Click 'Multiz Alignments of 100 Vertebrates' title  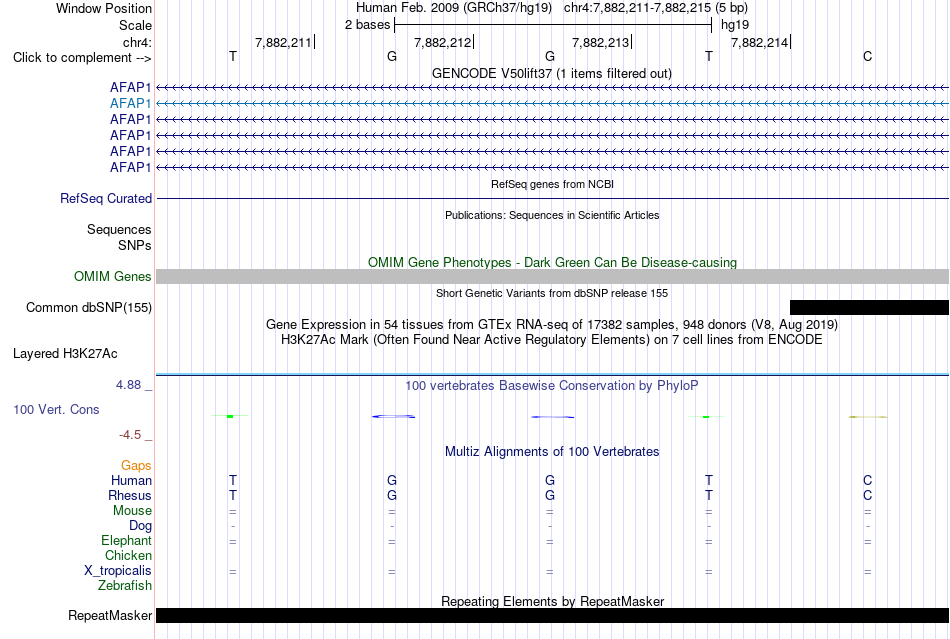pyautogui.click(x=552, y=451)
